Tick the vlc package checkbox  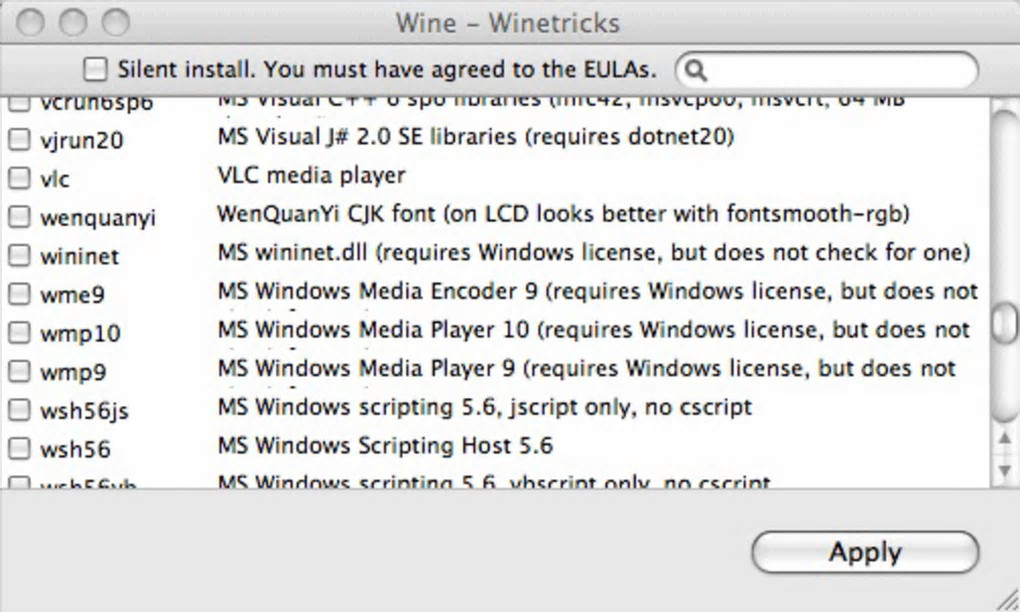pos(19,179)
